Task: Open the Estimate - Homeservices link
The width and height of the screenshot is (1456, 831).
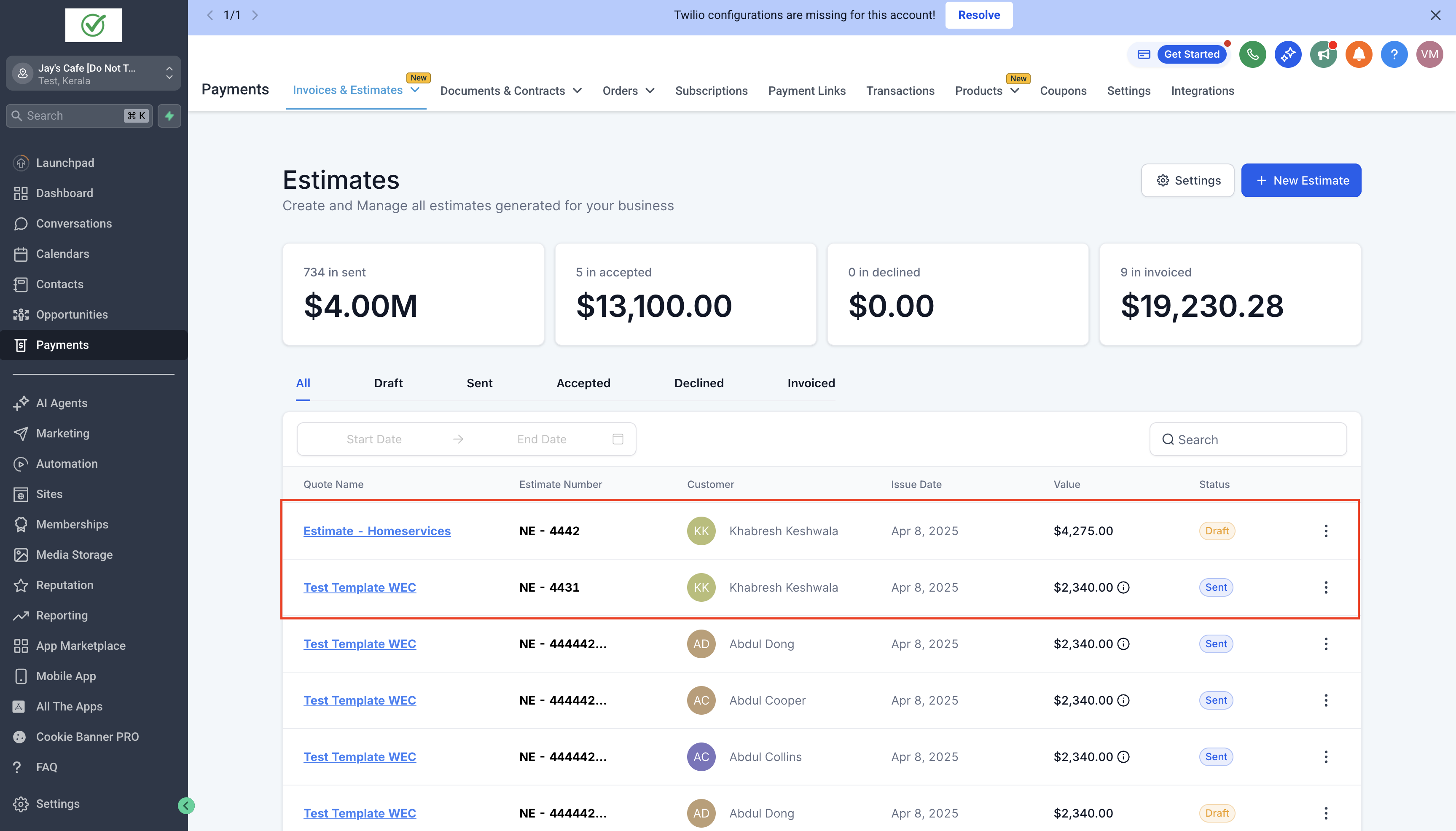Action: coord(377,531)
